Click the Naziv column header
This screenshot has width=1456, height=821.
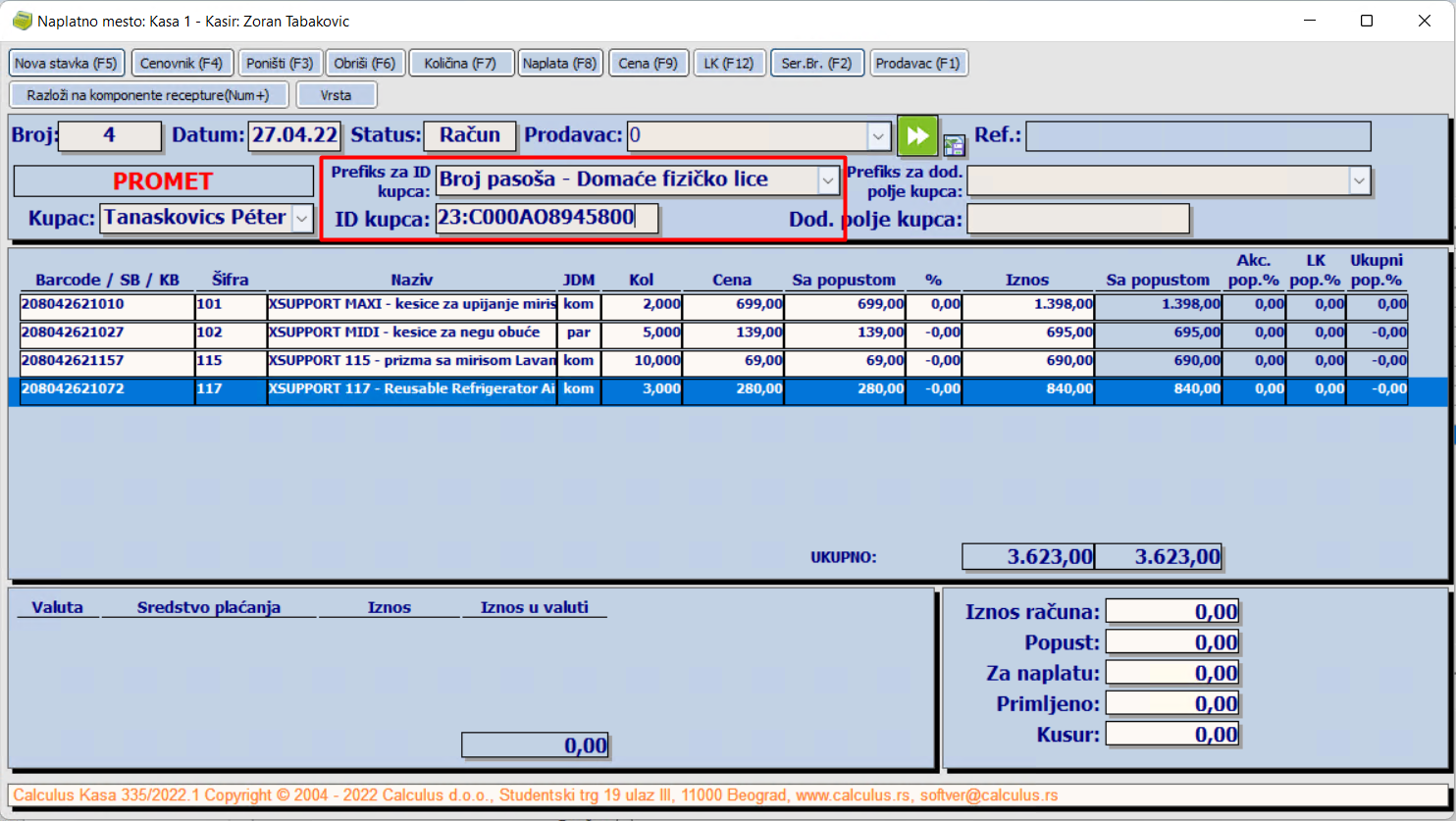coord(412,281)
